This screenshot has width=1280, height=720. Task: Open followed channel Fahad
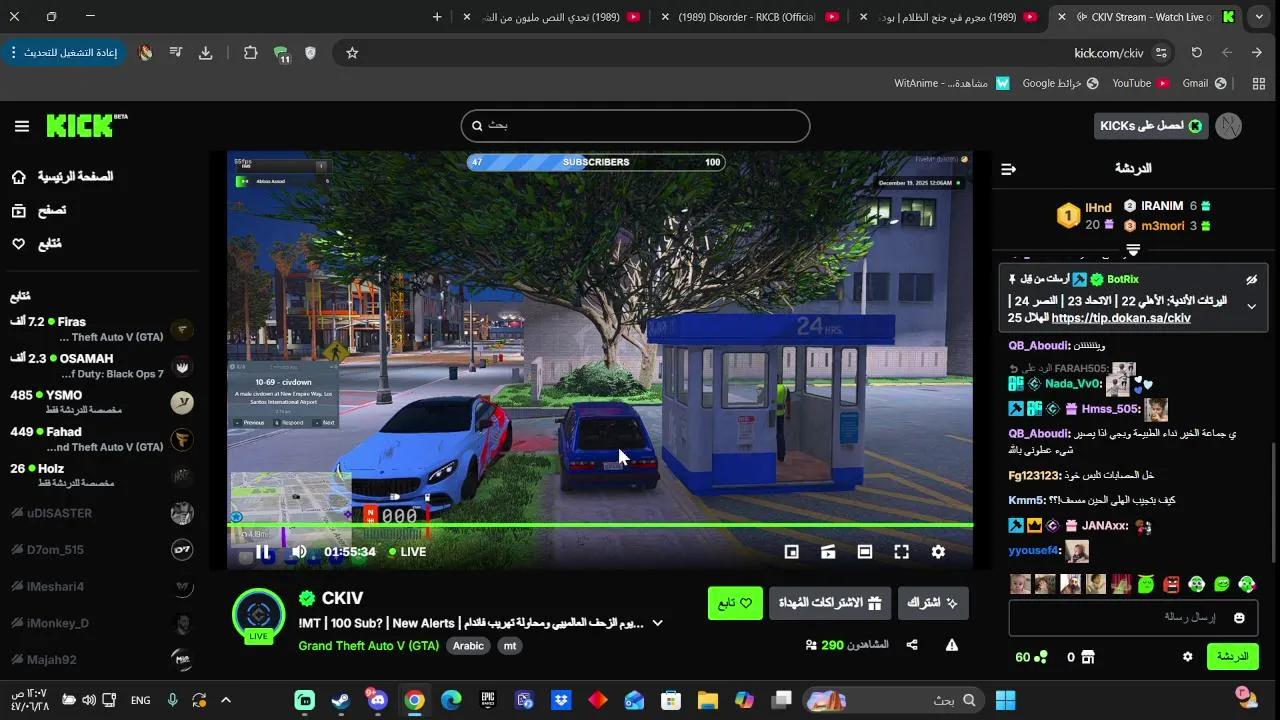pyautogui.click(x=101, y=439)
